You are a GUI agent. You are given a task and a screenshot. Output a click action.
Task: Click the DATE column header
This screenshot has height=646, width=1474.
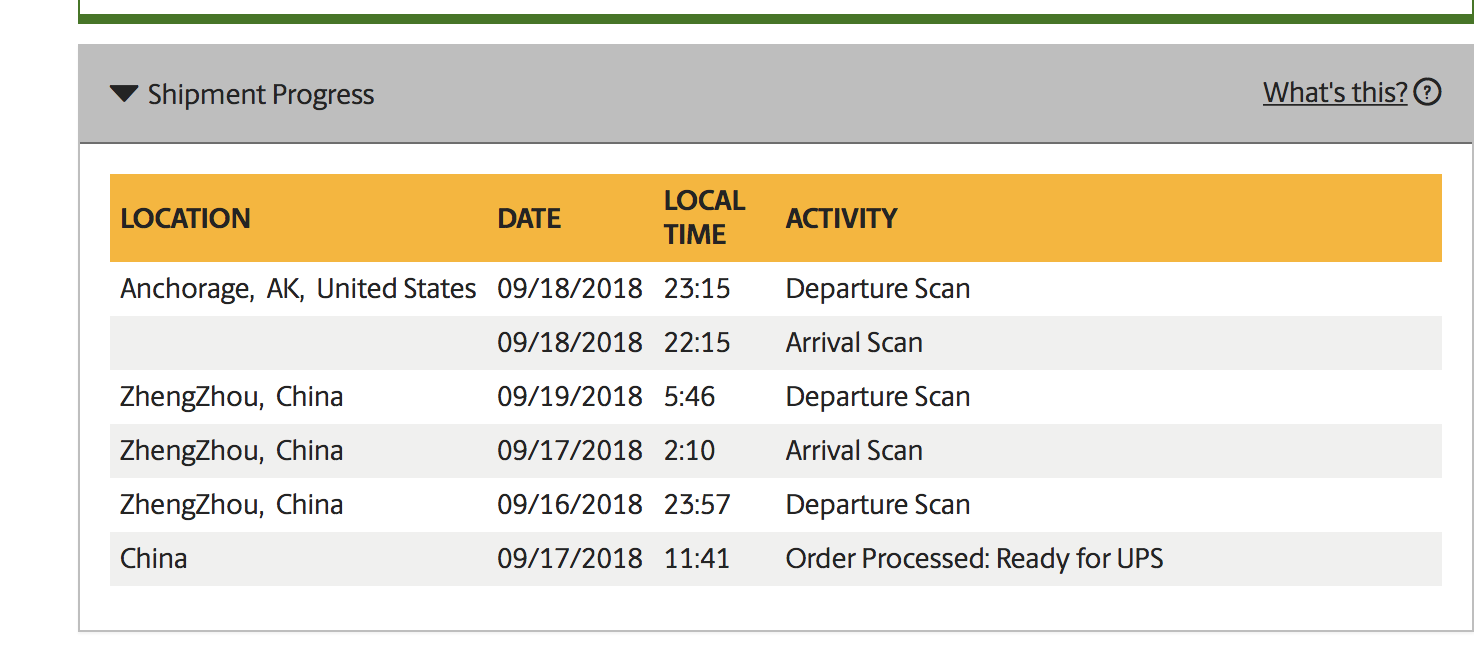529,218
